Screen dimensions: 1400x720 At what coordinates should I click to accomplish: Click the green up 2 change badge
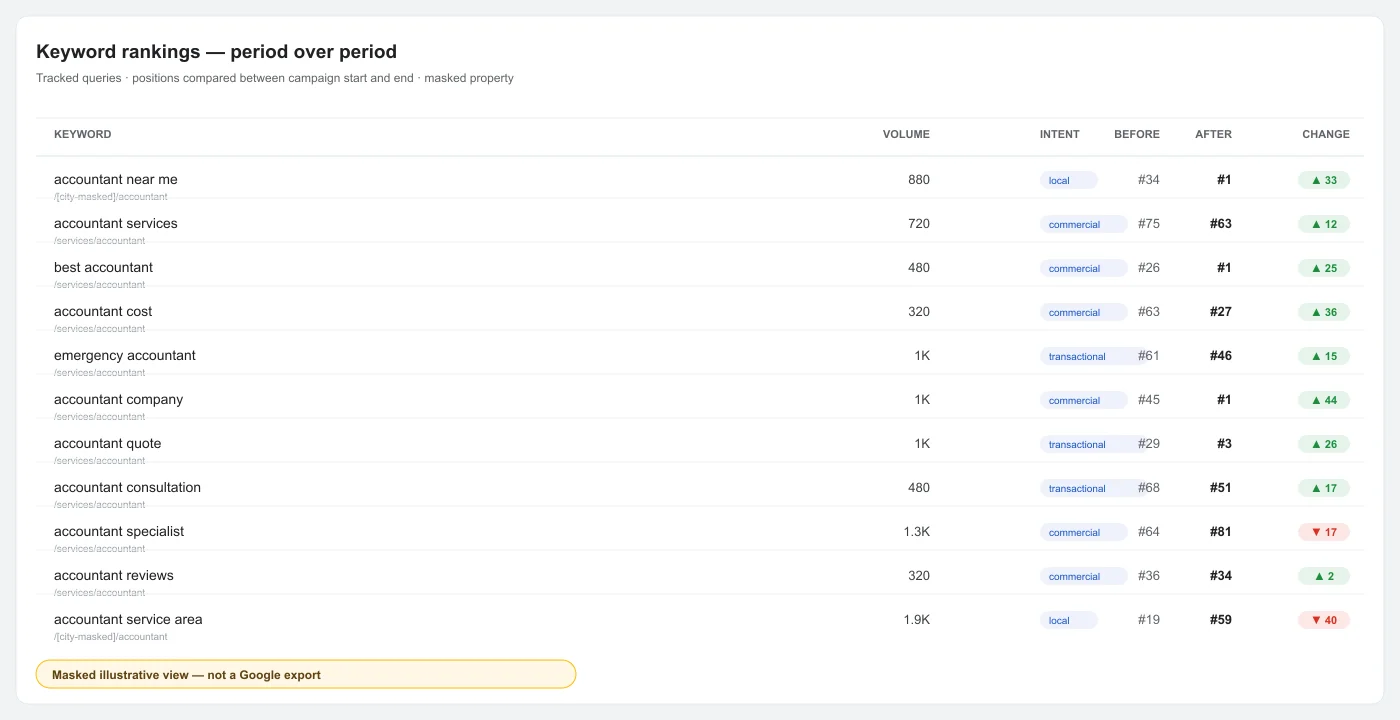click(1324, 576)
